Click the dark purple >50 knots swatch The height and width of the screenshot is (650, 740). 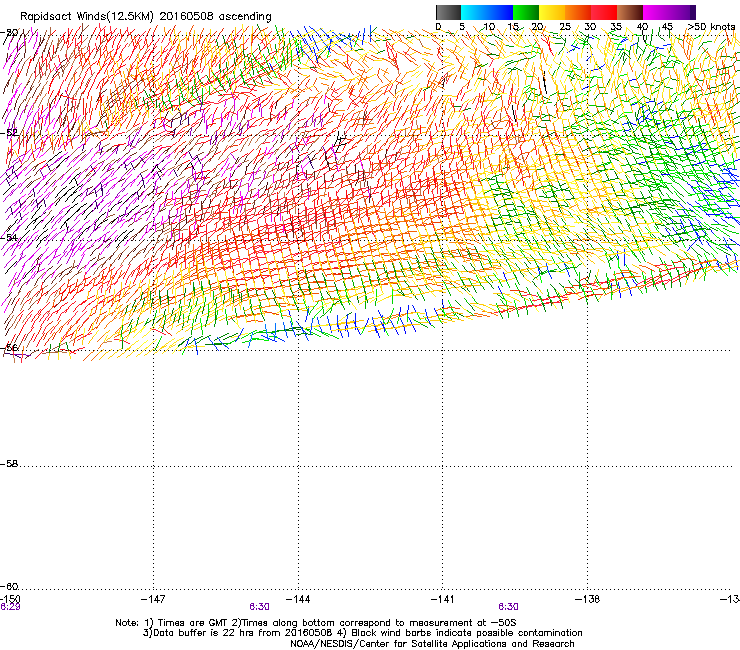[x=692, y=12]
